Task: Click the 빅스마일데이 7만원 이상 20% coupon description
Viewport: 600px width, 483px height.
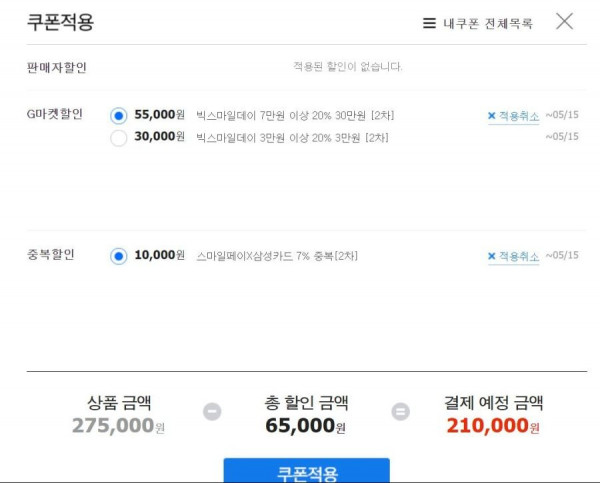Action: [x=295, y=116]
